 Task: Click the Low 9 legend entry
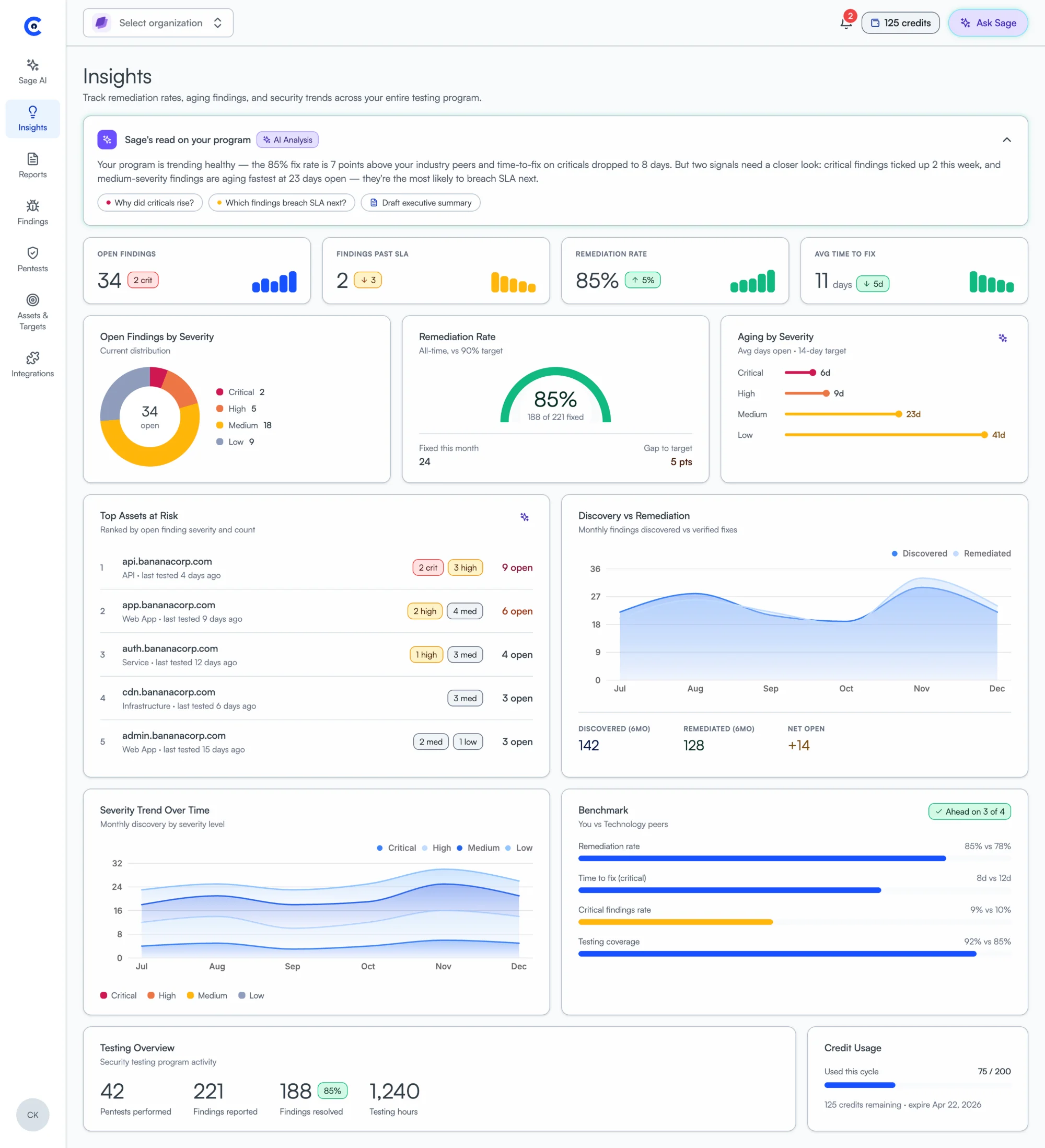235,442
